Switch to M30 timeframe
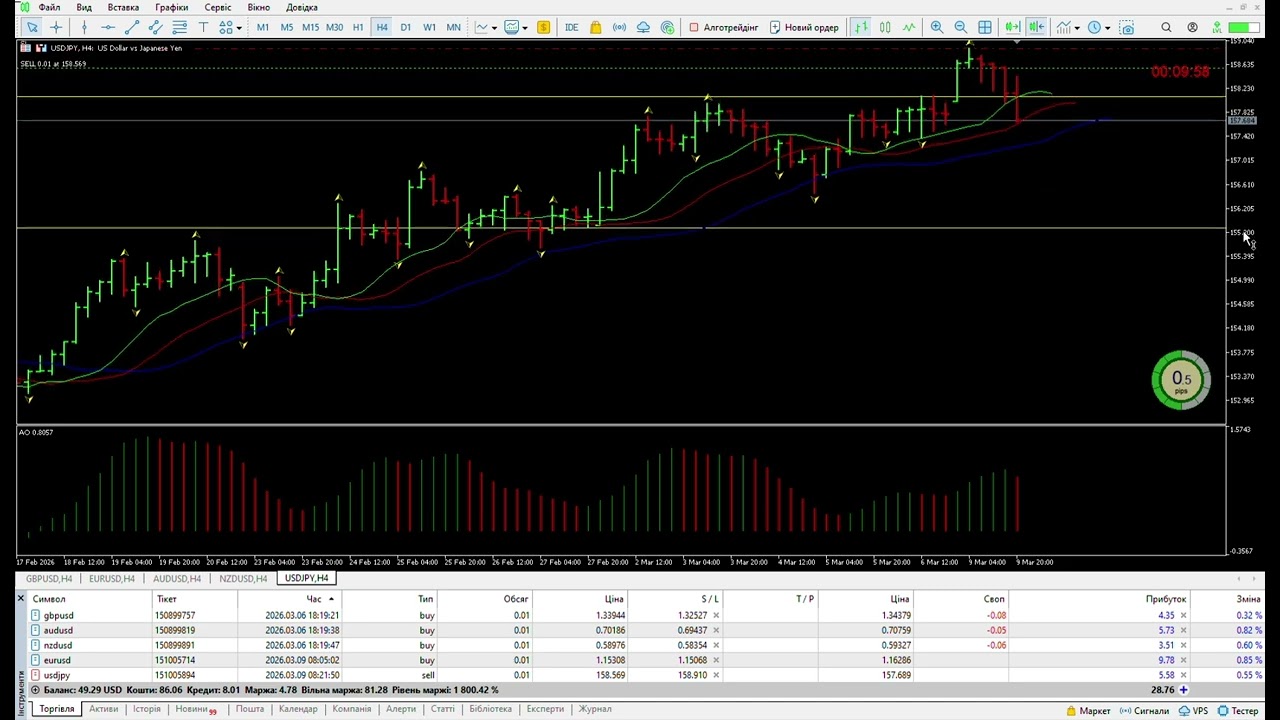The height and width of the screenshot is (720, 1280). [x=334, y=27]
